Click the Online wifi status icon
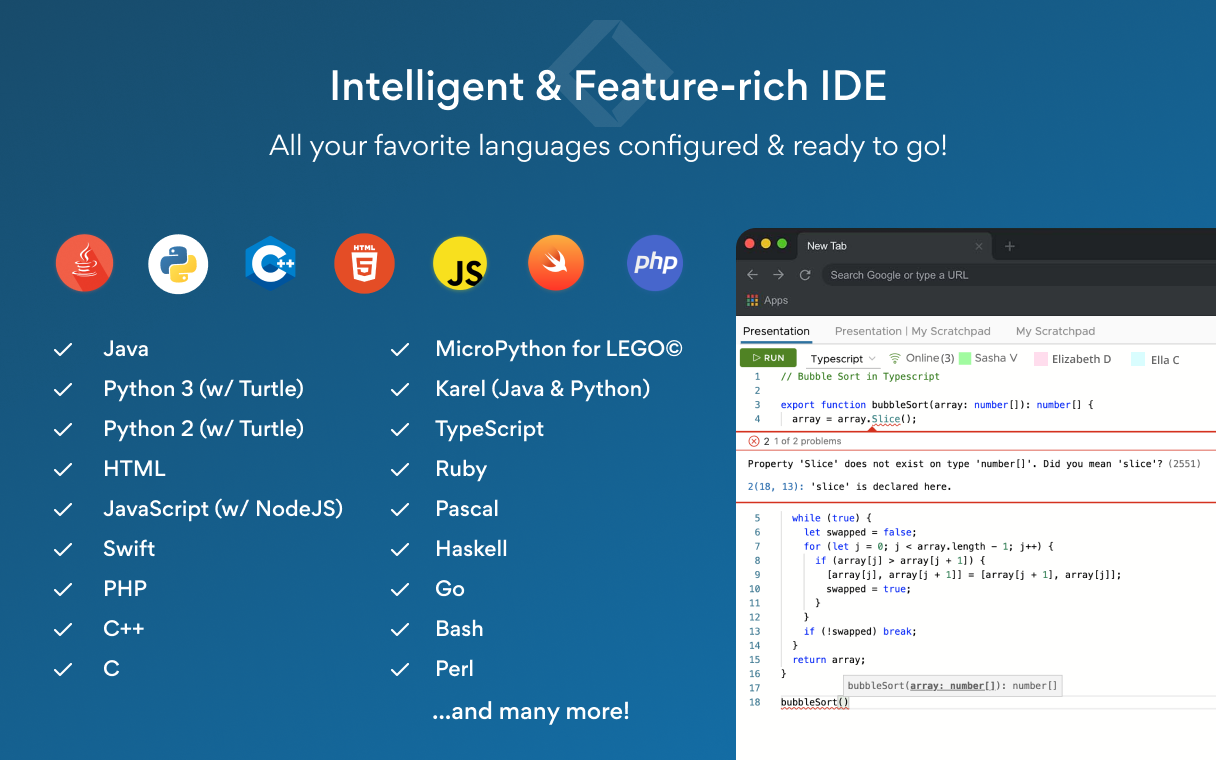1216x760 pixels. point(895,358)
